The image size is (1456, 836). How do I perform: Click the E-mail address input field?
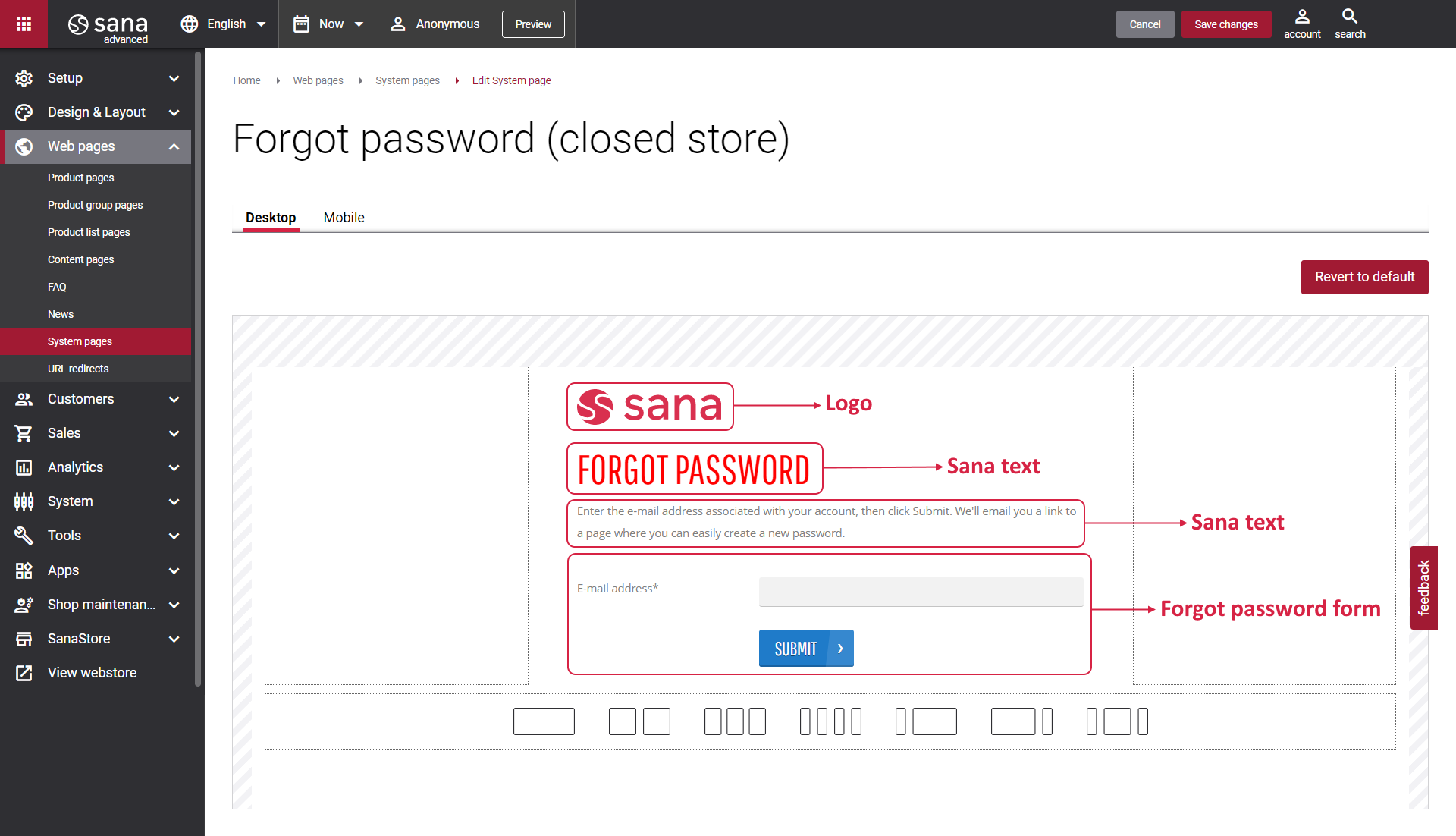[x=921, y=592]
